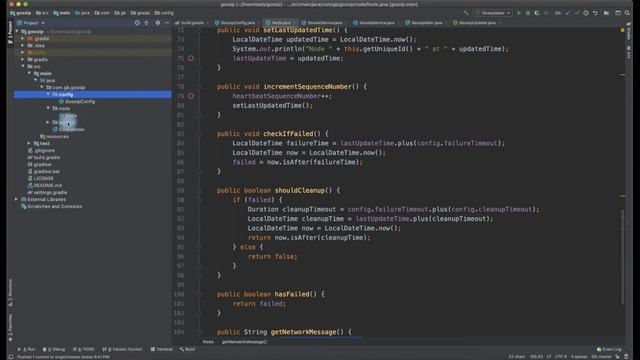Open settings.gradle file
640x360 pixels.
click(47, 192)
